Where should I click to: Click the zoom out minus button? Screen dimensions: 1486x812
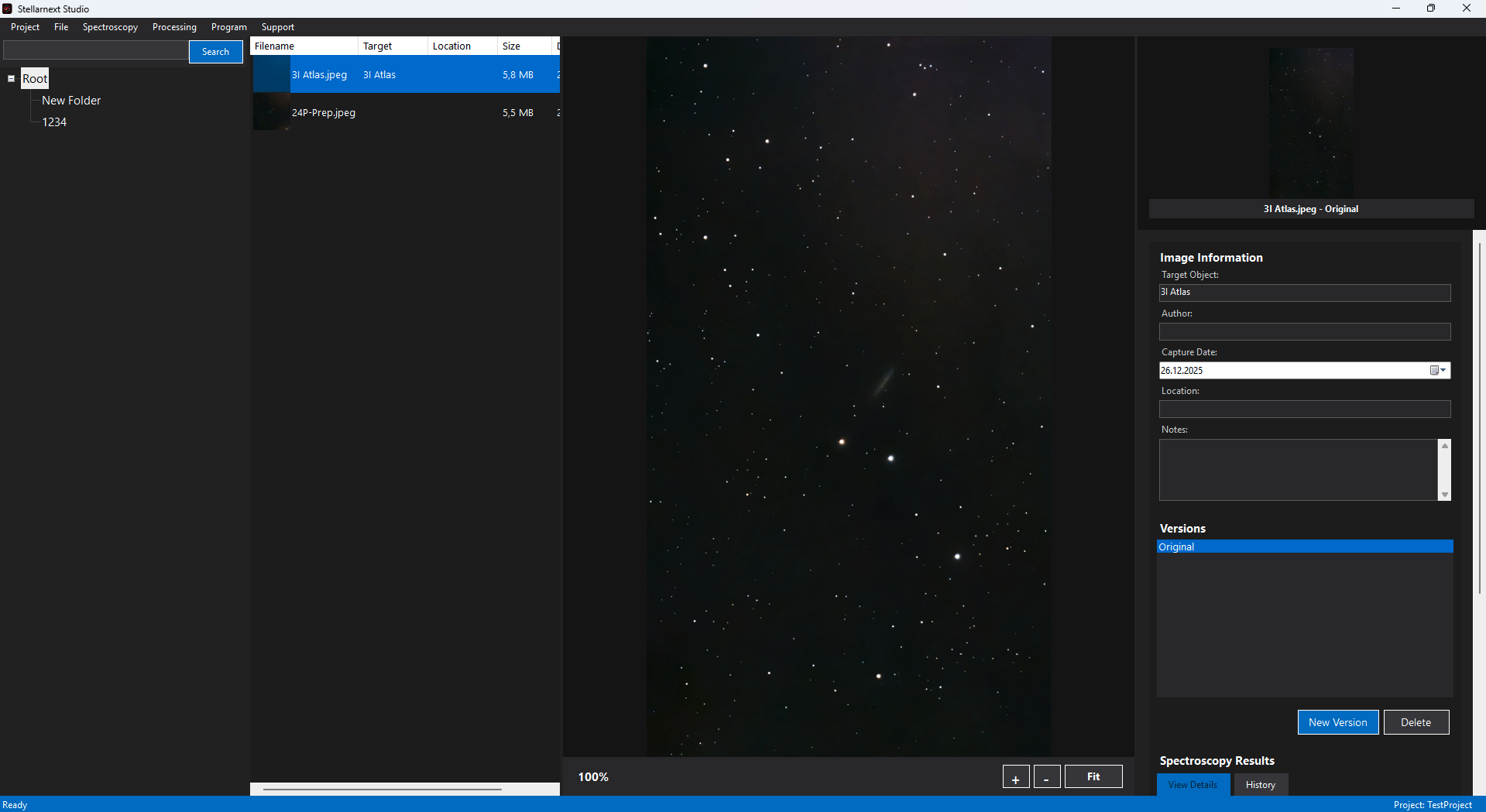(x=1046, y=777)
